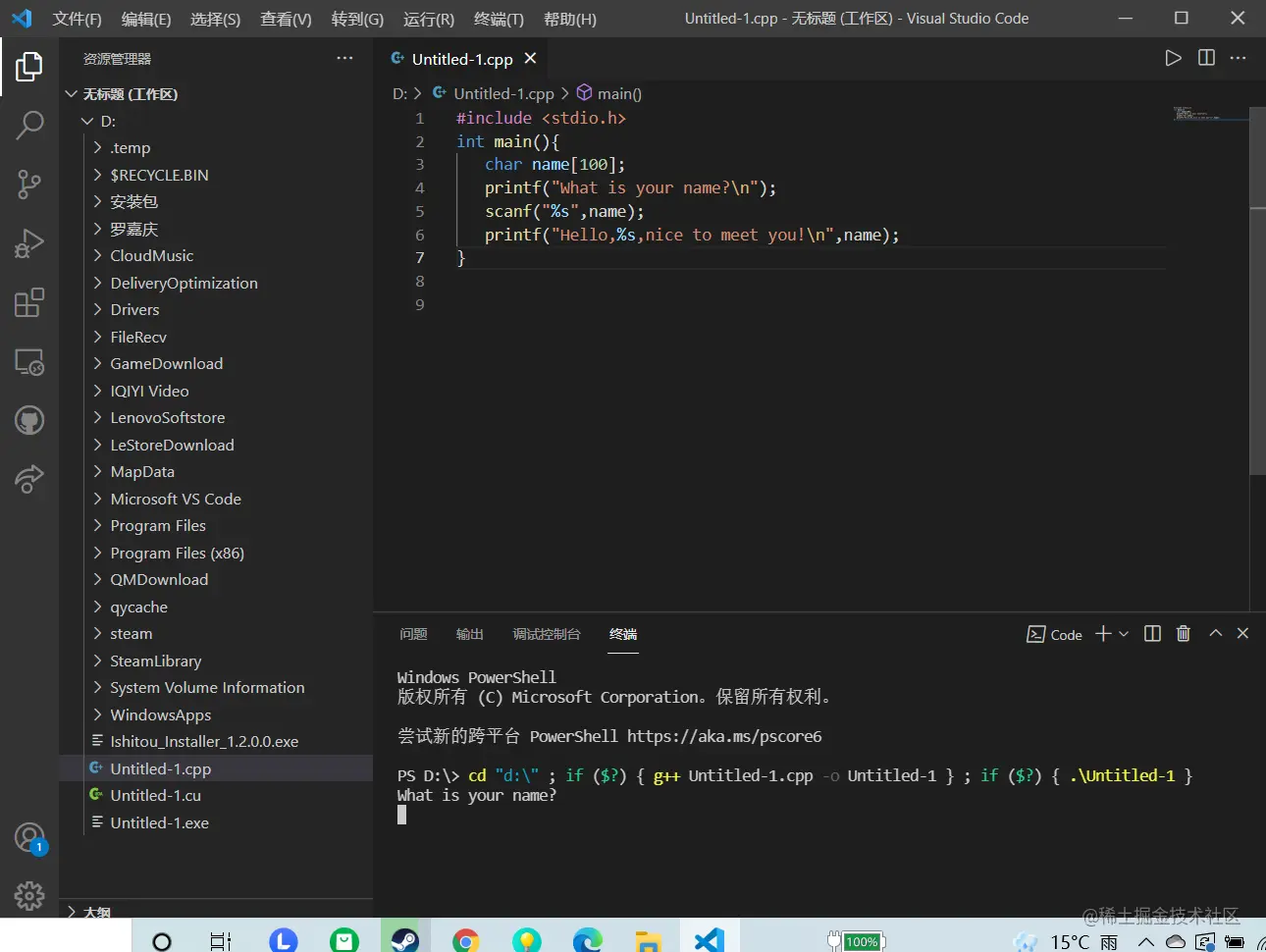
Task: Split the terminal pane
Action: 1152,634
